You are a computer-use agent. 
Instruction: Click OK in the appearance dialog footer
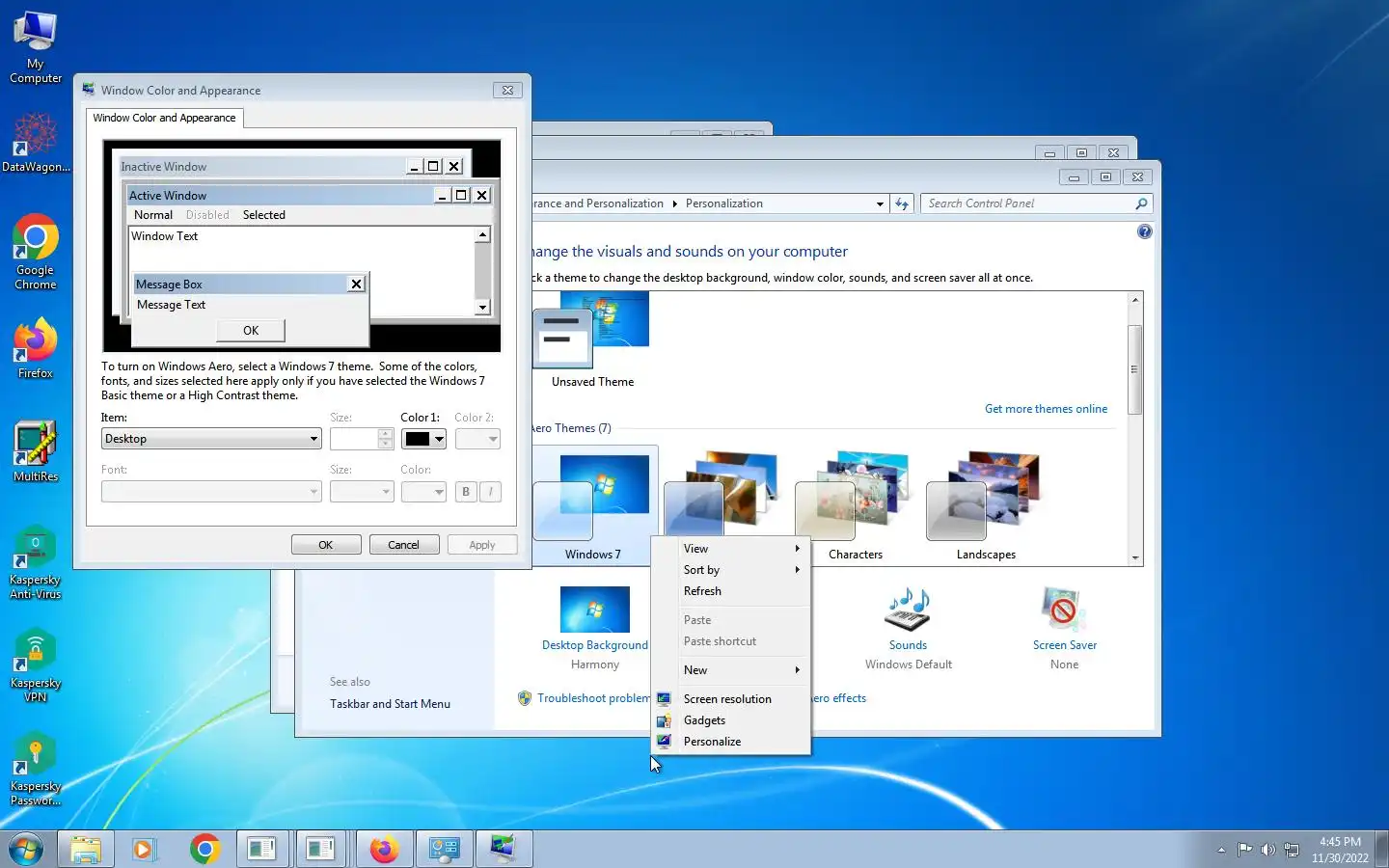[x=326, y=545]
